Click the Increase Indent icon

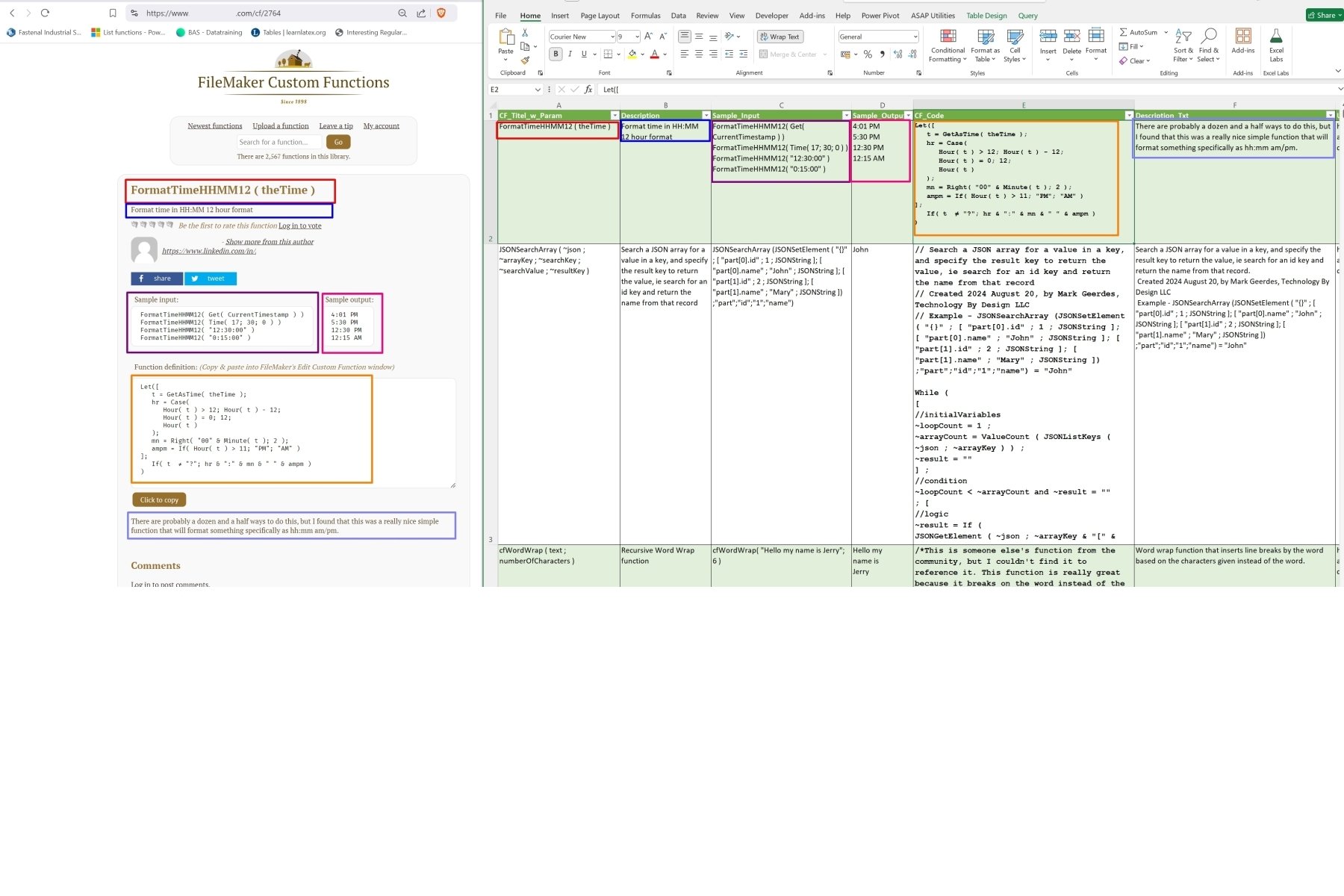(743, 54)
